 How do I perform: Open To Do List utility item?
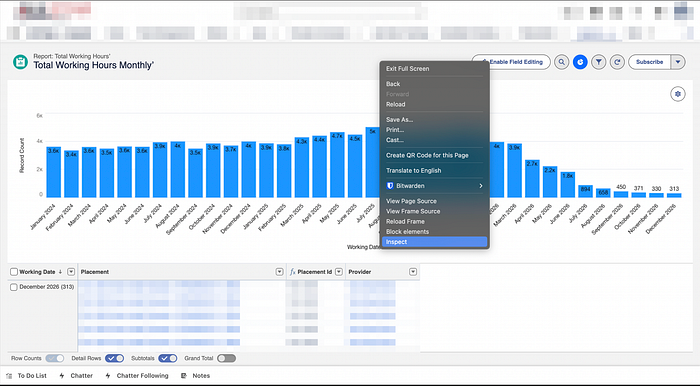[x=27, y=376]
